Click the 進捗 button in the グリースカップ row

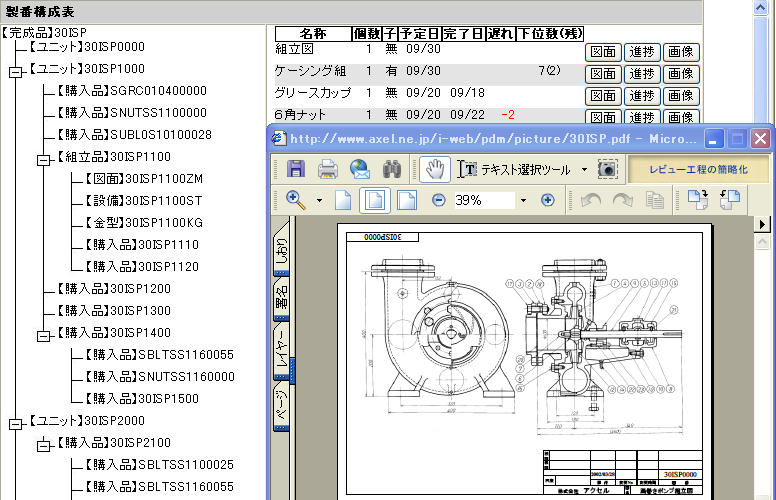pos(642,96)
